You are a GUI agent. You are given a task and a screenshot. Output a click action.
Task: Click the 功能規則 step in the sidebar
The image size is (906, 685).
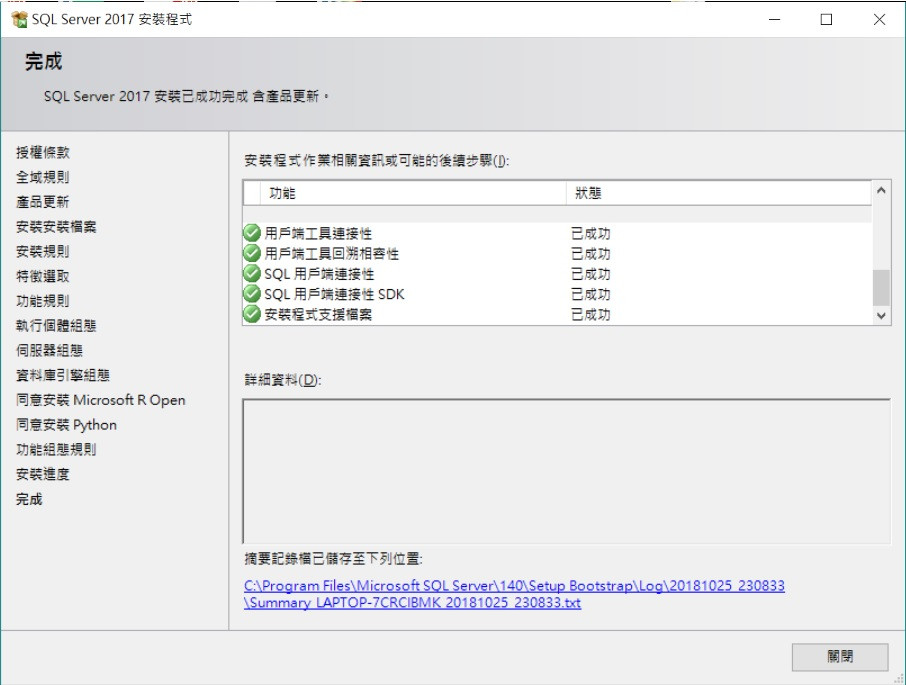tap(43, 301)
